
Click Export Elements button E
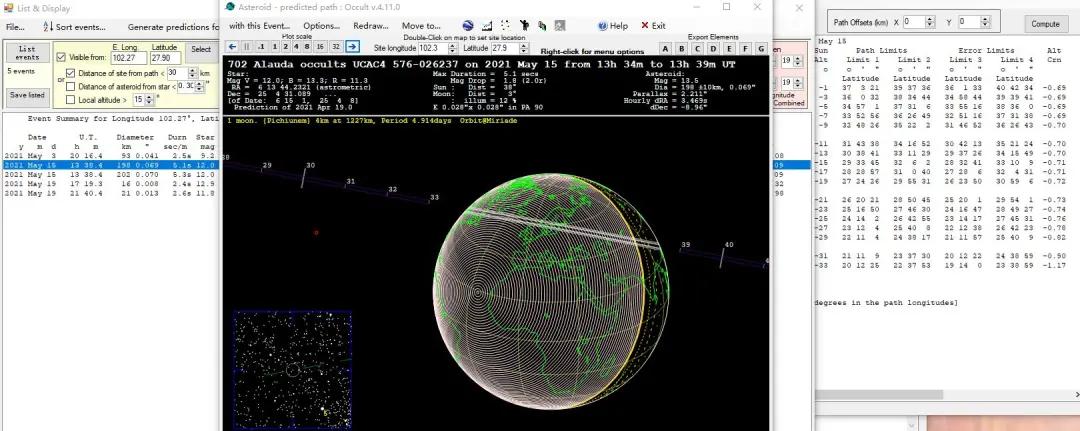tap(729, 48)
